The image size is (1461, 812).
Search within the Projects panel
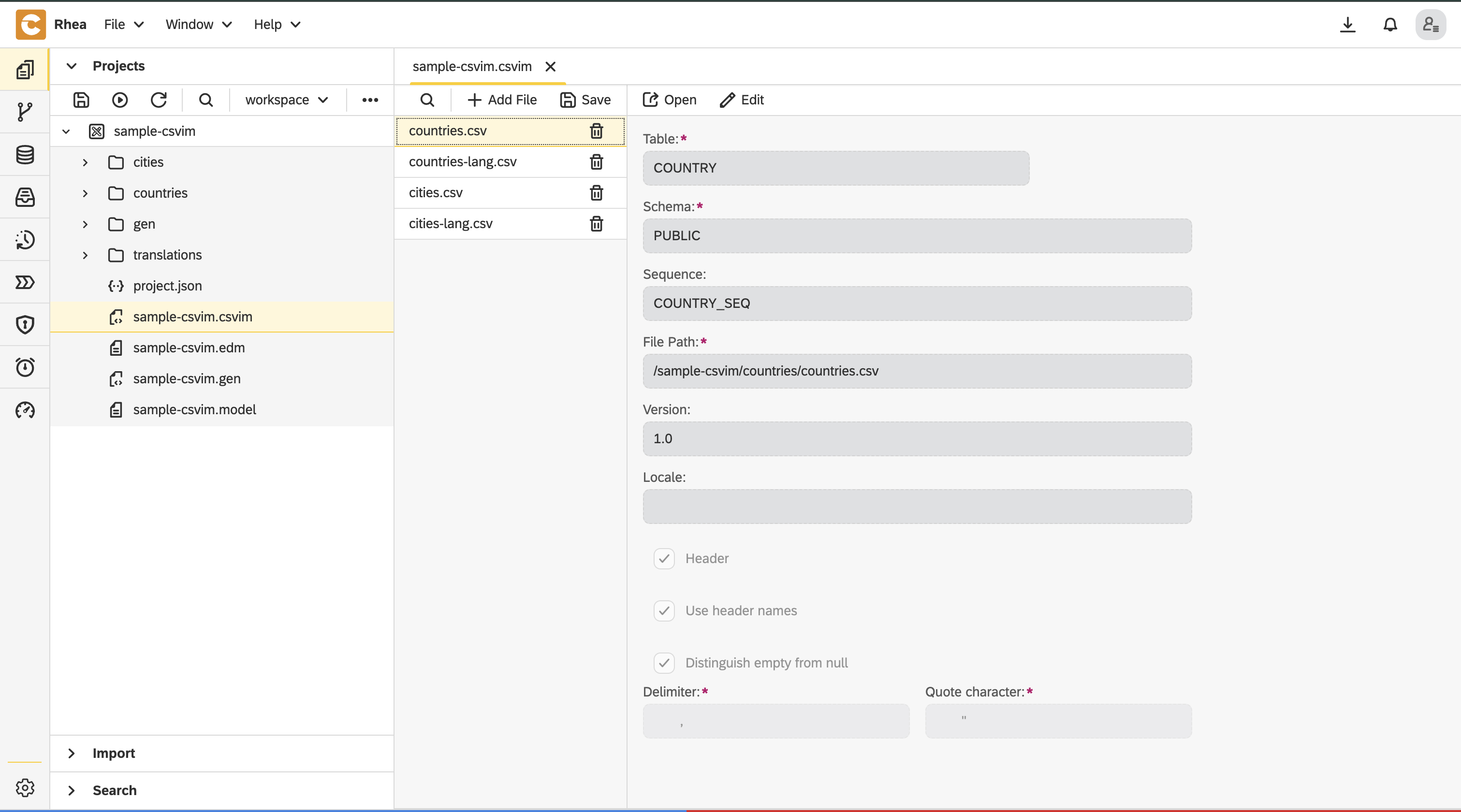coord(206,100)
